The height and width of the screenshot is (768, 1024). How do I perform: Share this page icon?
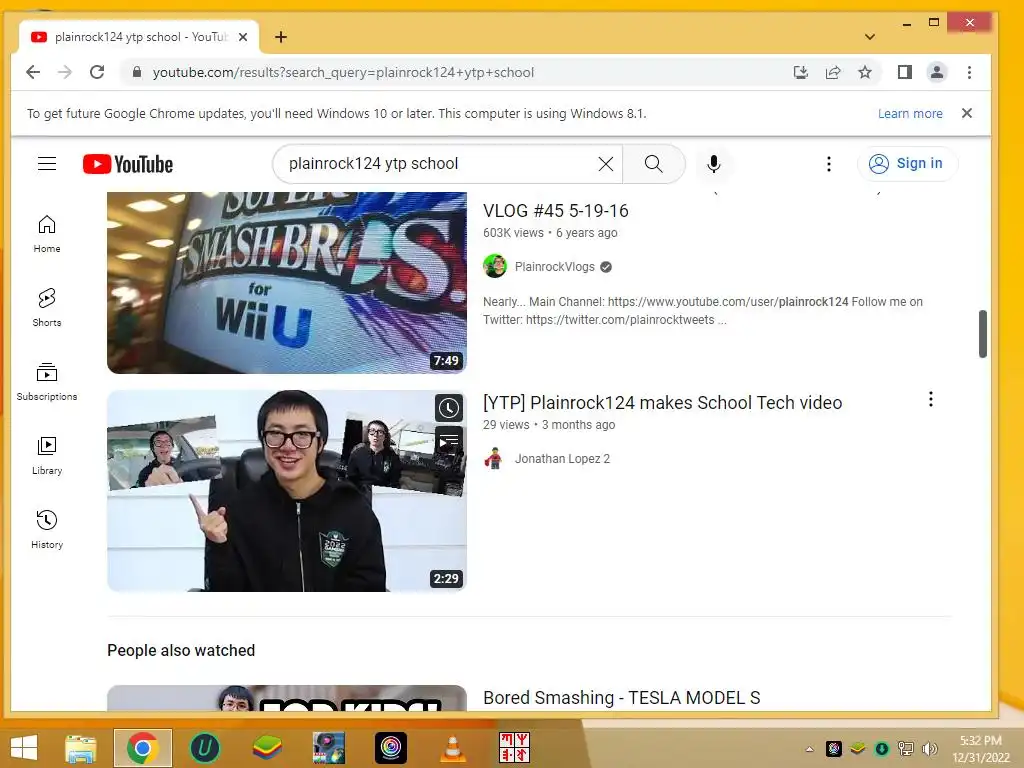click(x=833, y=72)
